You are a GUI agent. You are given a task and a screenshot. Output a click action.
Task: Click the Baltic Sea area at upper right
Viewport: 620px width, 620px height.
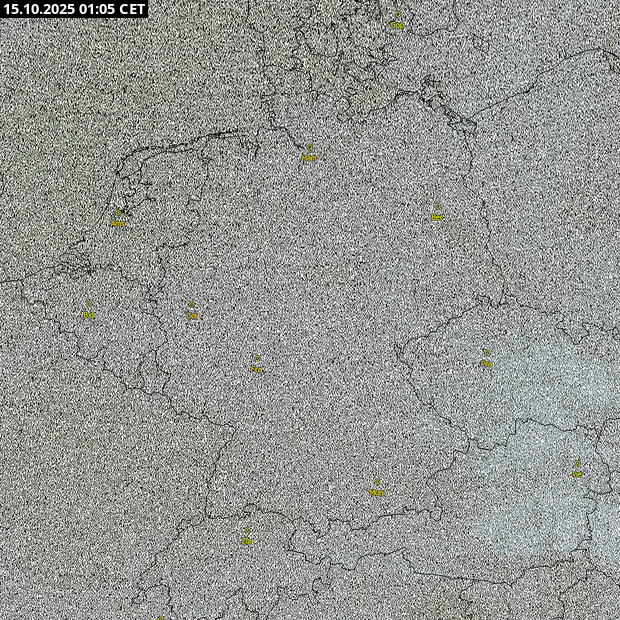click(x=540, y=50)
